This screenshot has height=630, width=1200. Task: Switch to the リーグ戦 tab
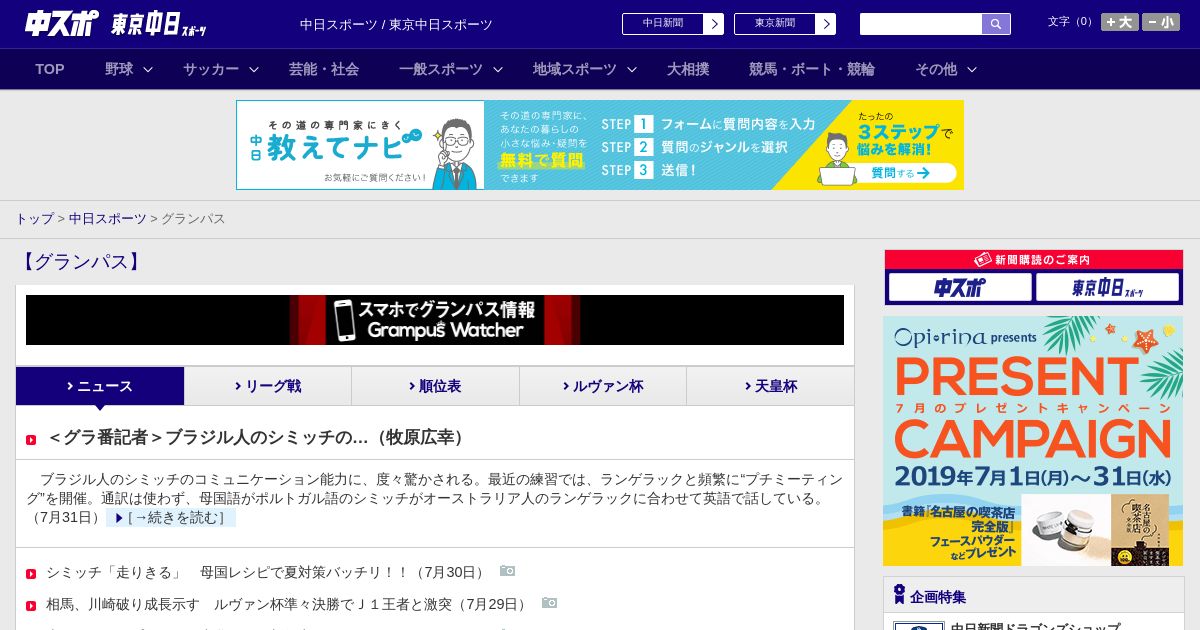tap(268, 386)
